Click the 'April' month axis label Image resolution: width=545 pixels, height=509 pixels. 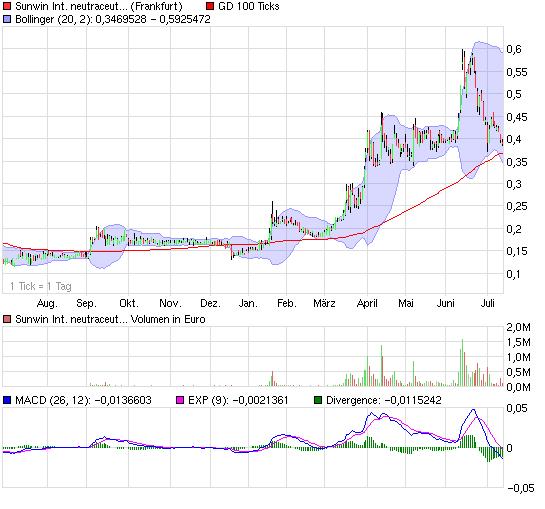click(367, 303)
